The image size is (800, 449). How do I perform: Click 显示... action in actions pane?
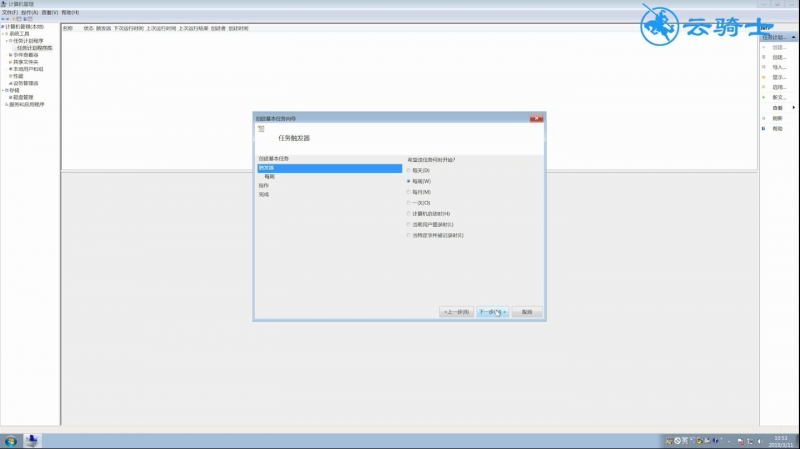point(779,78)
